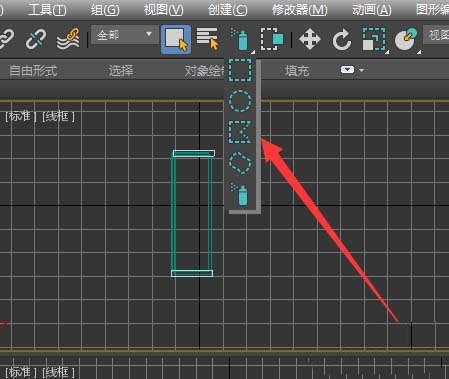The width and height of the screenshot is (449, 379).
Task: Switch to the 填充 ribbon tab
Action: [297, 71]
